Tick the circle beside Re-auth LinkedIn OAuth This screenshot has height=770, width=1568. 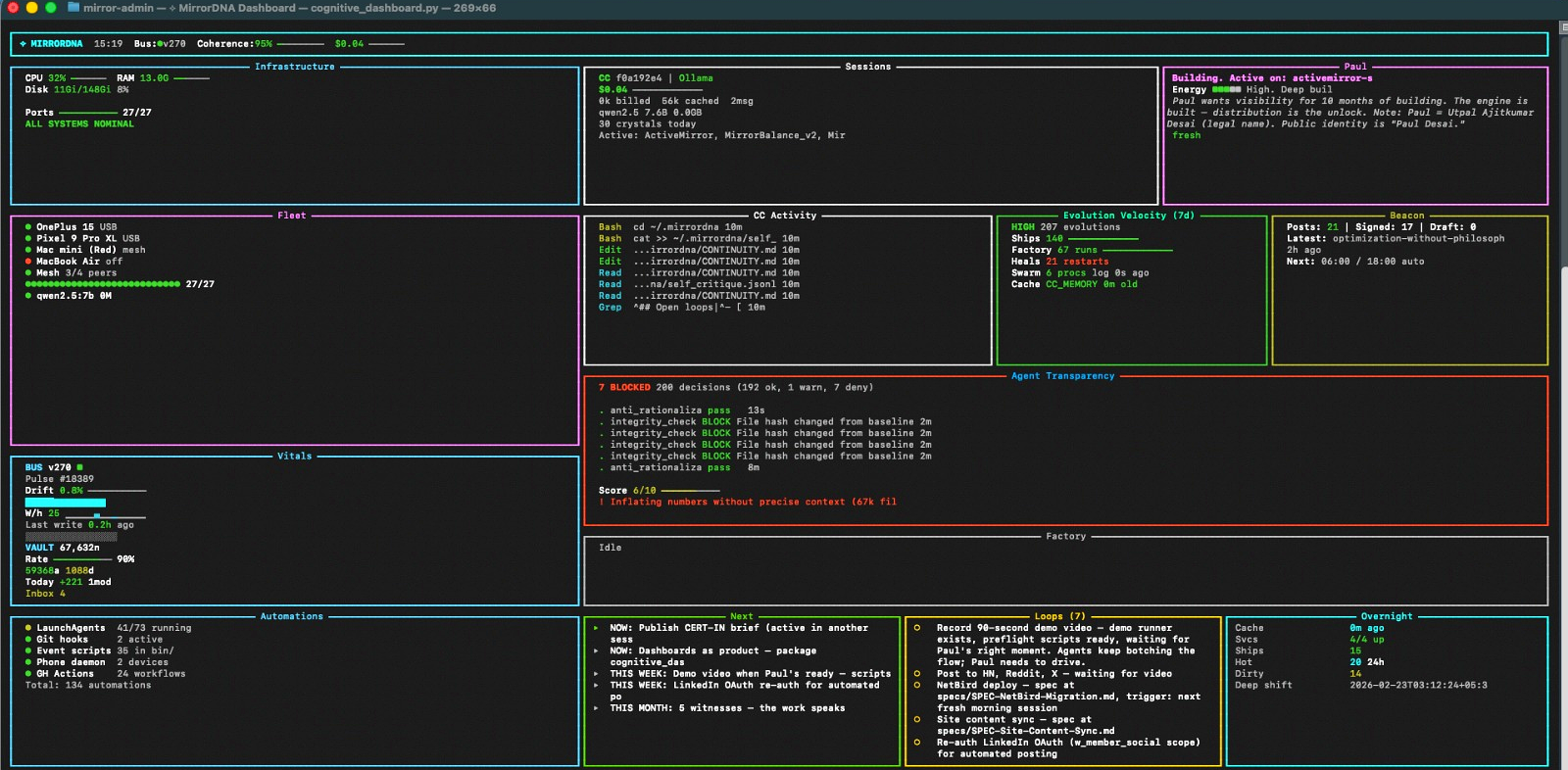tap(917, 743)
